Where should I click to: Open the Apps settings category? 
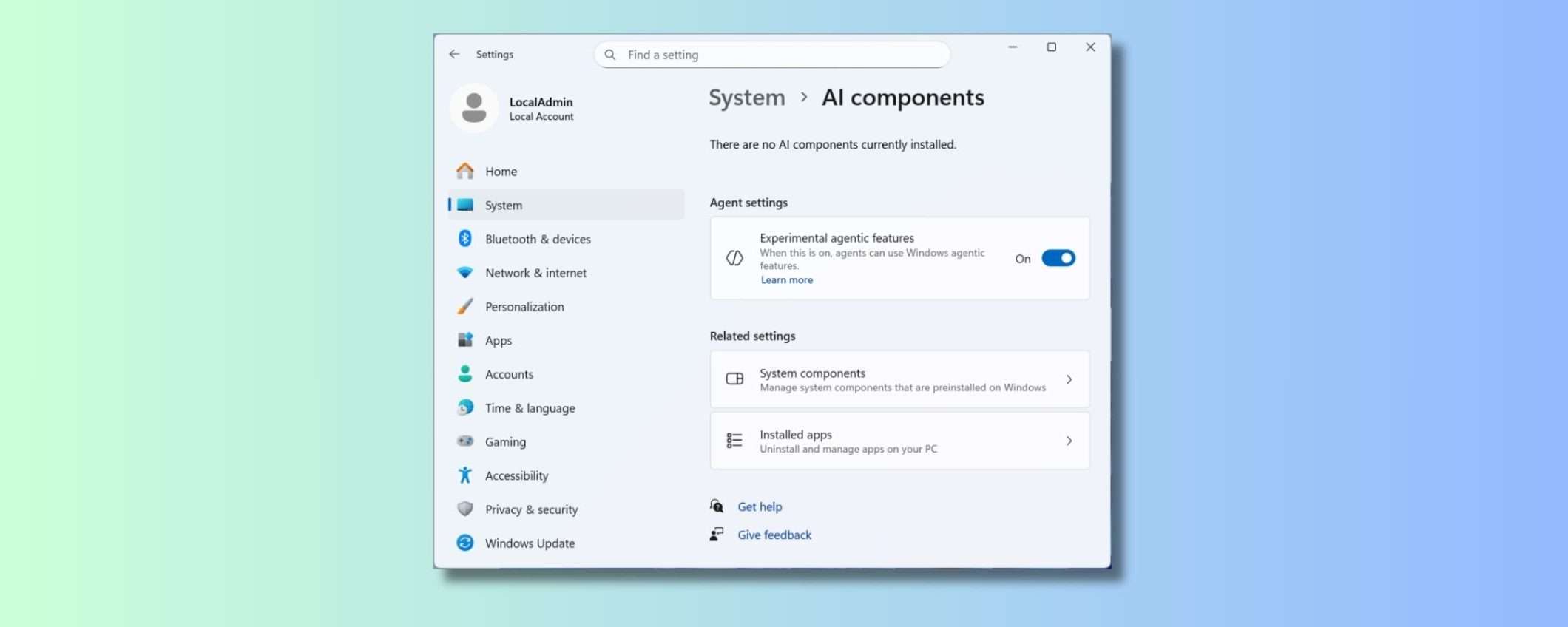click(499, 341)
